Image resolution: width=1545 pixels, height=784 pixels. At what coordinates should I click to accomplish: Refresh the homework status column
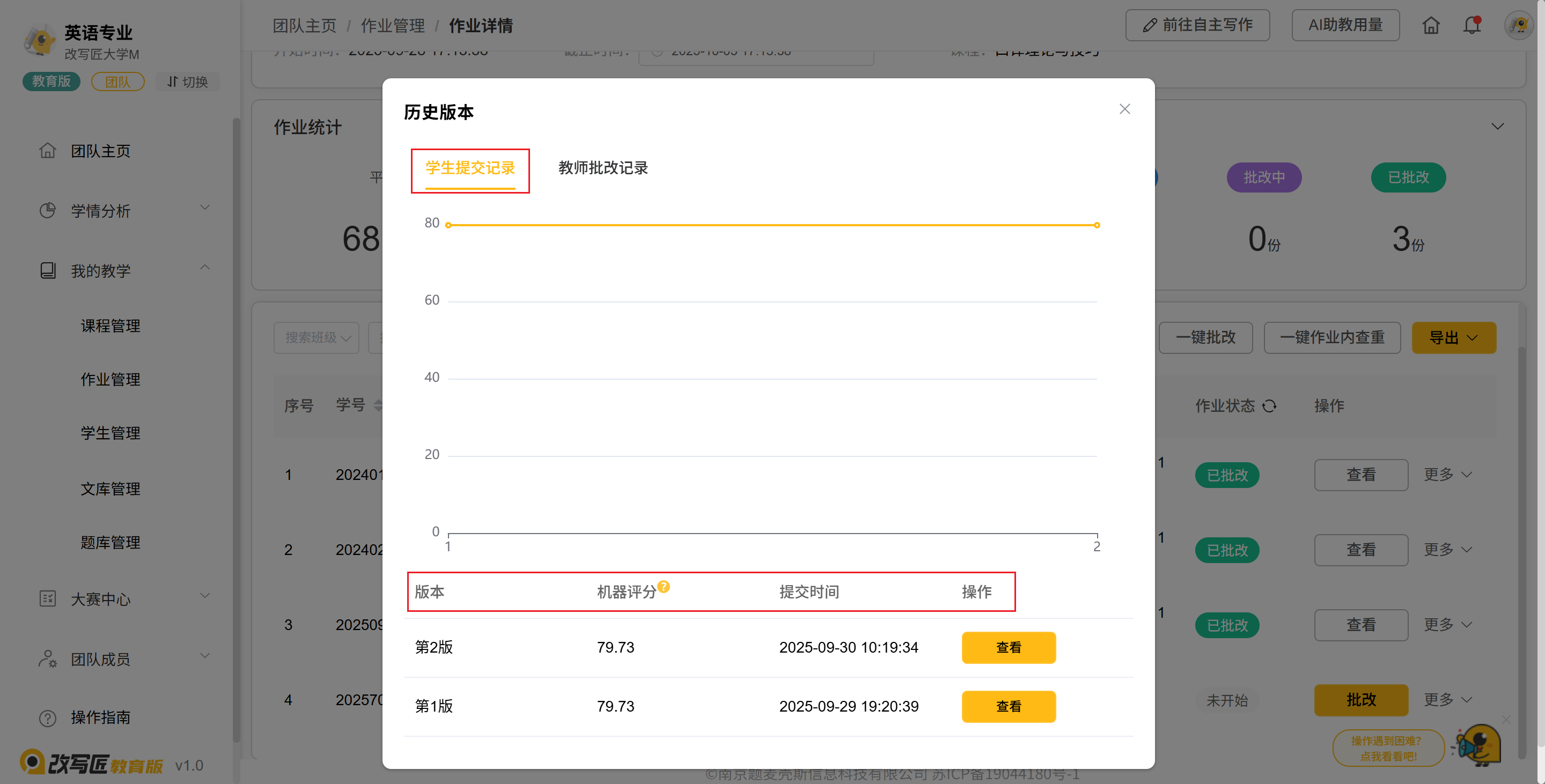1269,406
